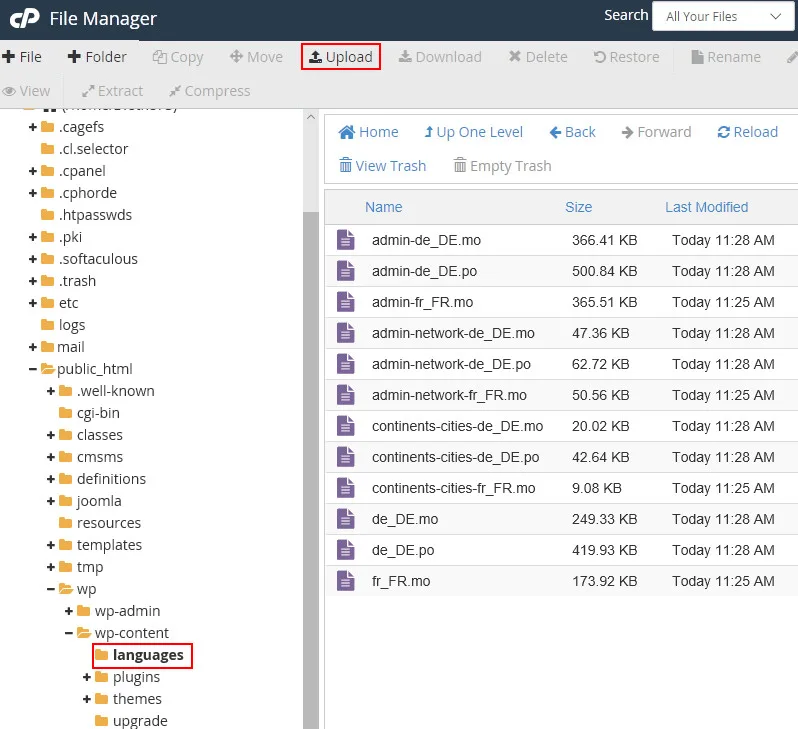Expand the .cagefs folder
Image resolution: width=798 pixels, height=729 pixels.
[x=33, y=127]
